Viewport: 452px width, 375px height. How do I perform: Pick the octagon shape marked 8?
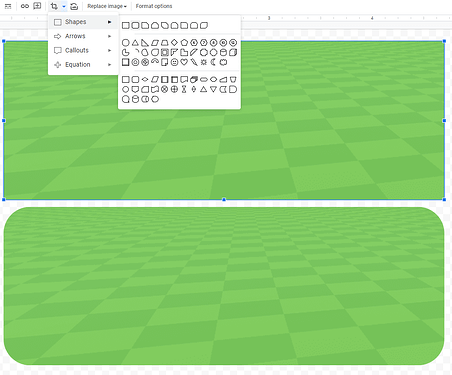pyautogui.click(x=213, y=43)
